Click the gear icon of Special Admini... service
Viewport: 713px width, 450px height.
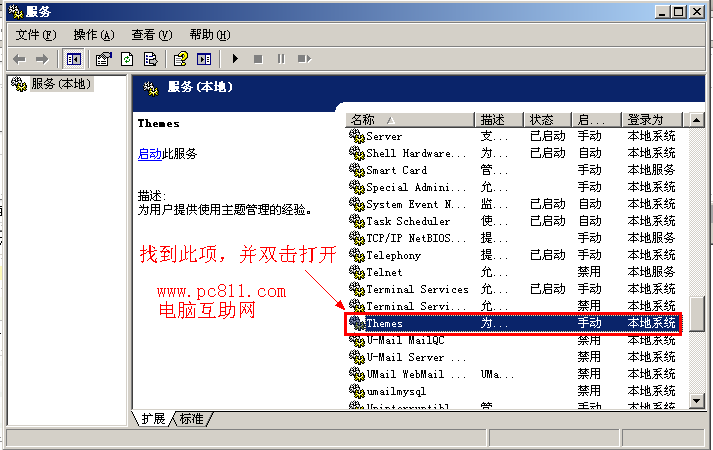click(357, 187)
